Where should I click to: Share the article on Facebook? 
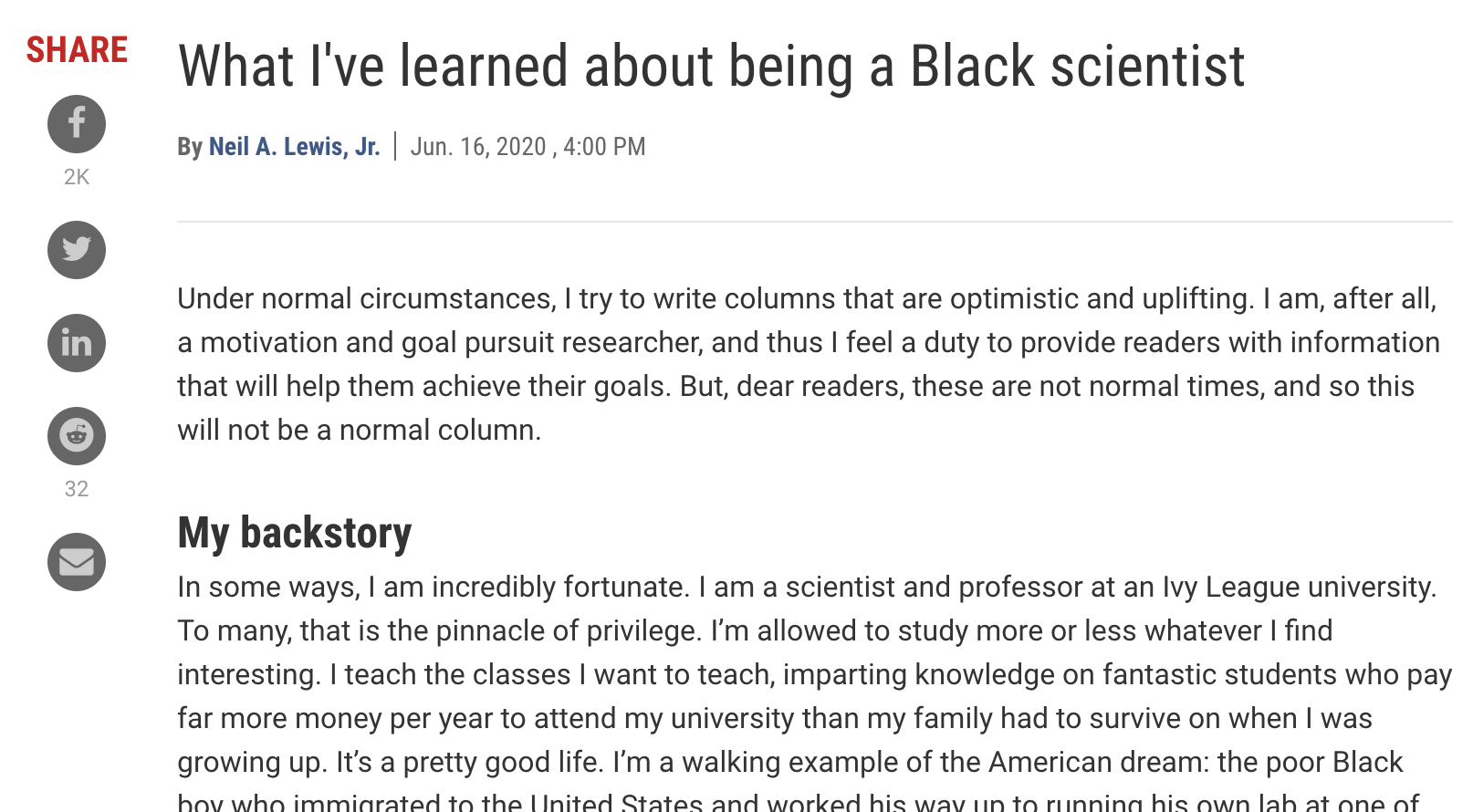point(77,124)
